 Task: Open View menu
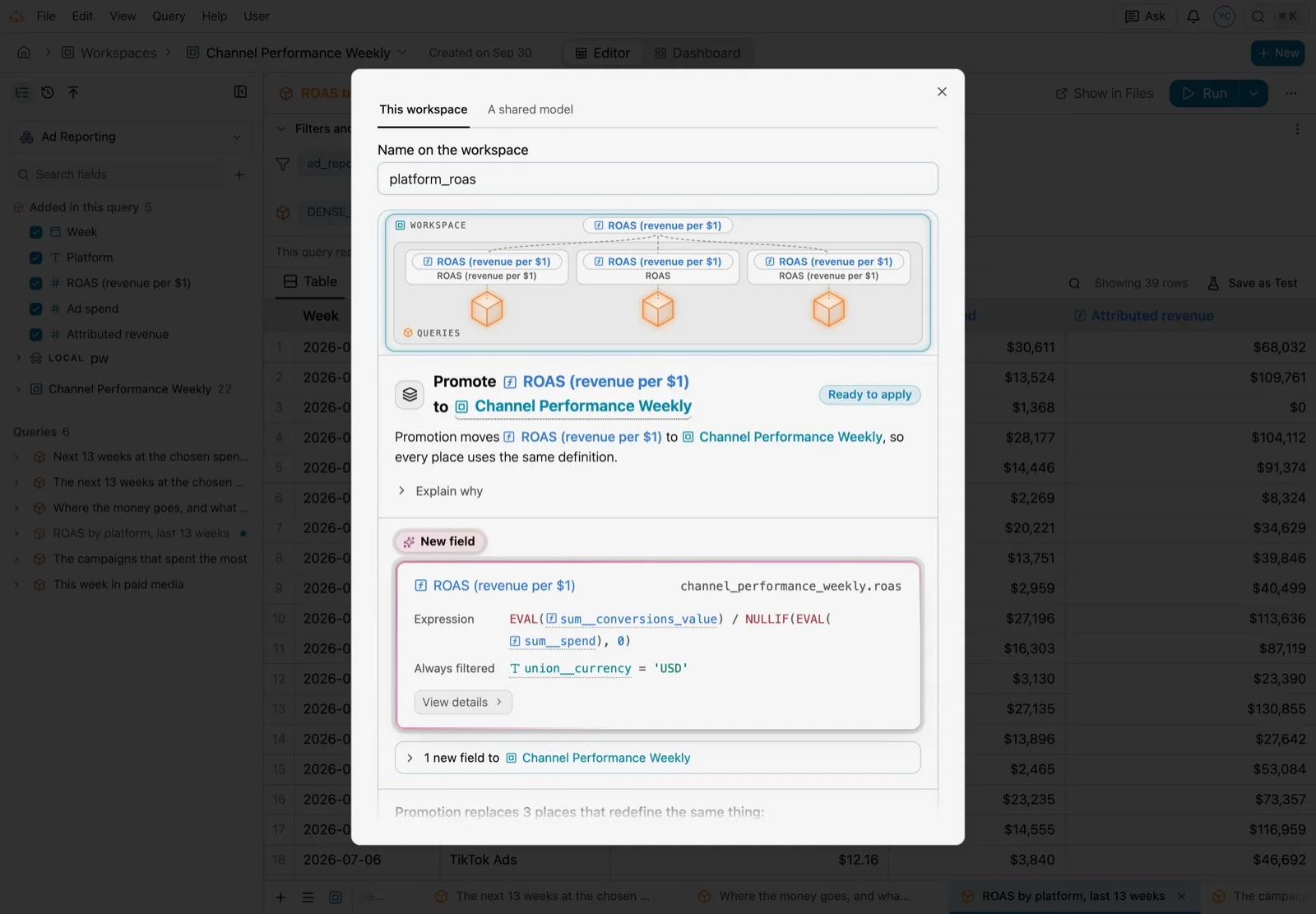coord(123,16)
